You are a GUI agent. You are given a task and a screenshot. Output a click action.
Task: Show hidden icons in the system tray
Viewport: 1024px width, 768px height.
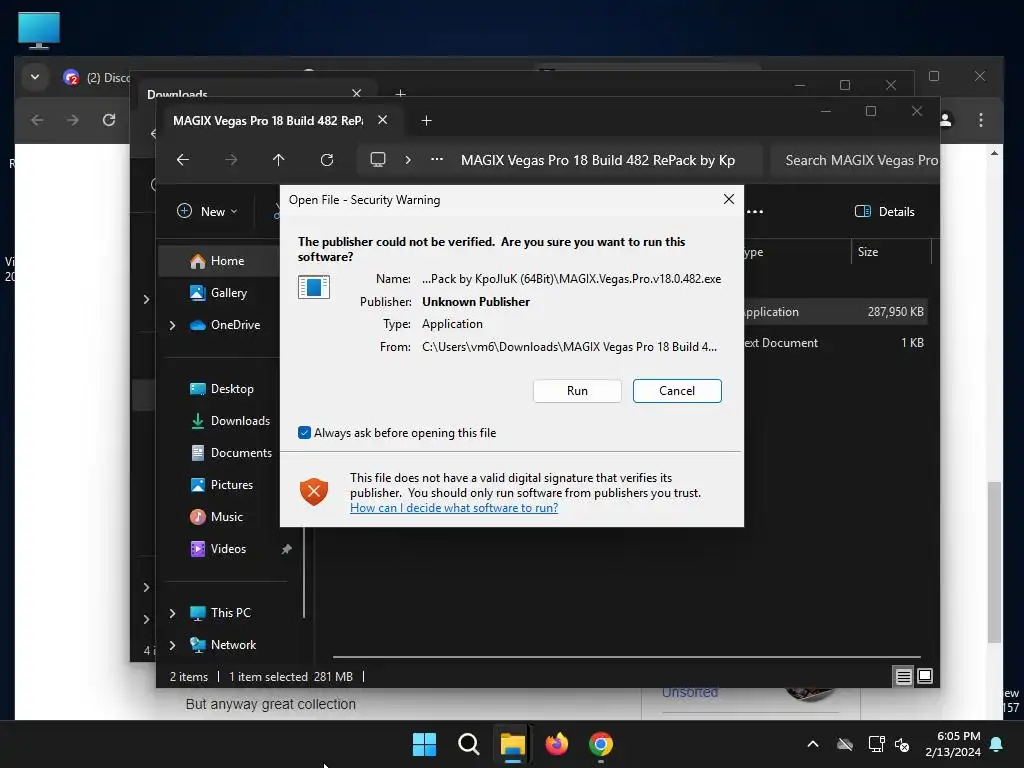(x=813, y=744)
